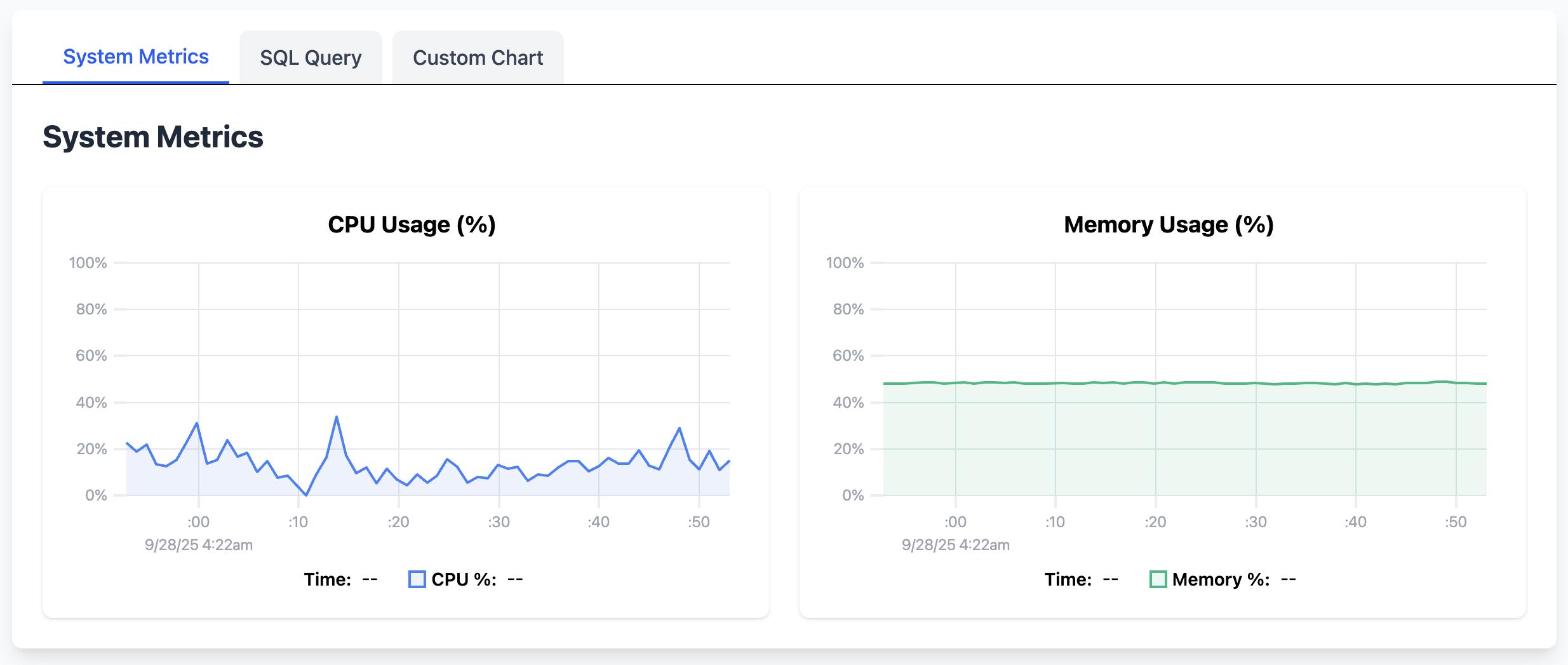Click the CPU Usage (%) chart title

click(412, 225)
